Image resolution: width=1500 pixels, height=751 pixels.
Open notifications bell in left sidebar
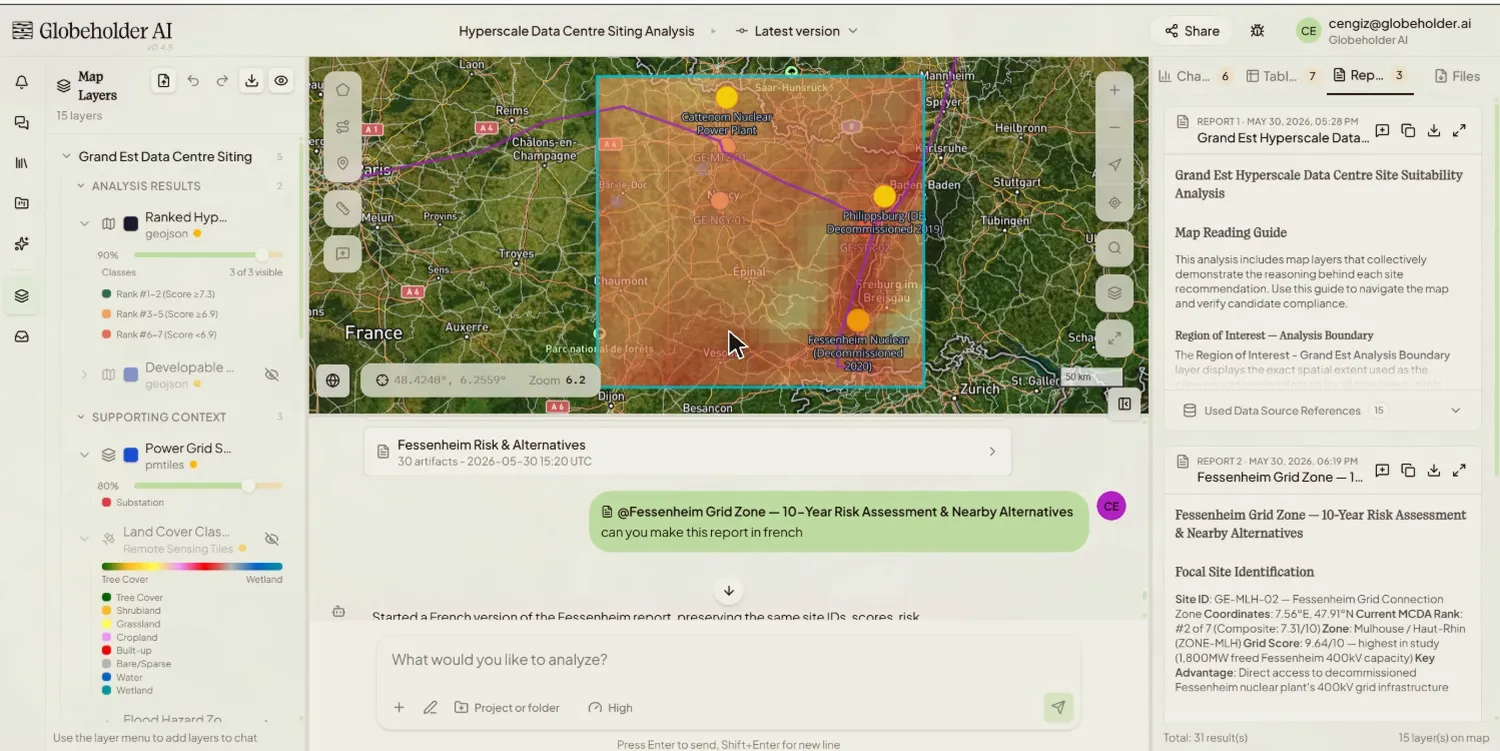coord(22,83)
